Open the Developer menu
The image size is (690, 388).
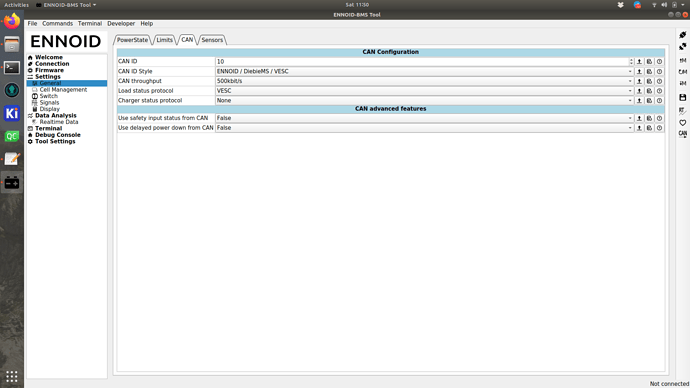click(121, 23)
